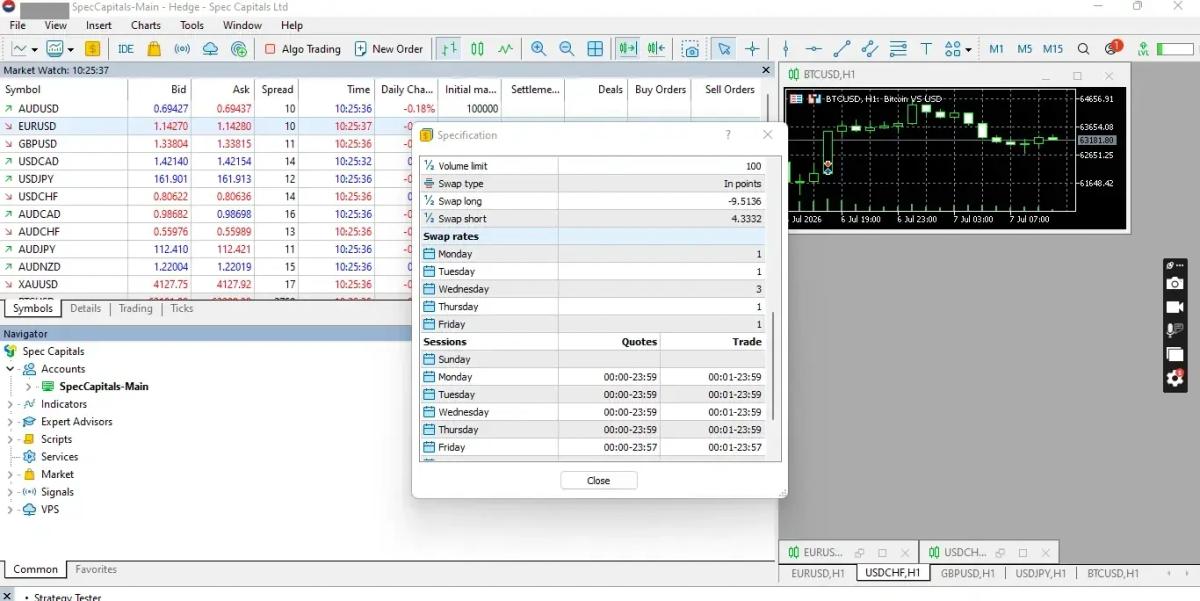Switch to Favorites tab in Navigator

point(96,570)
